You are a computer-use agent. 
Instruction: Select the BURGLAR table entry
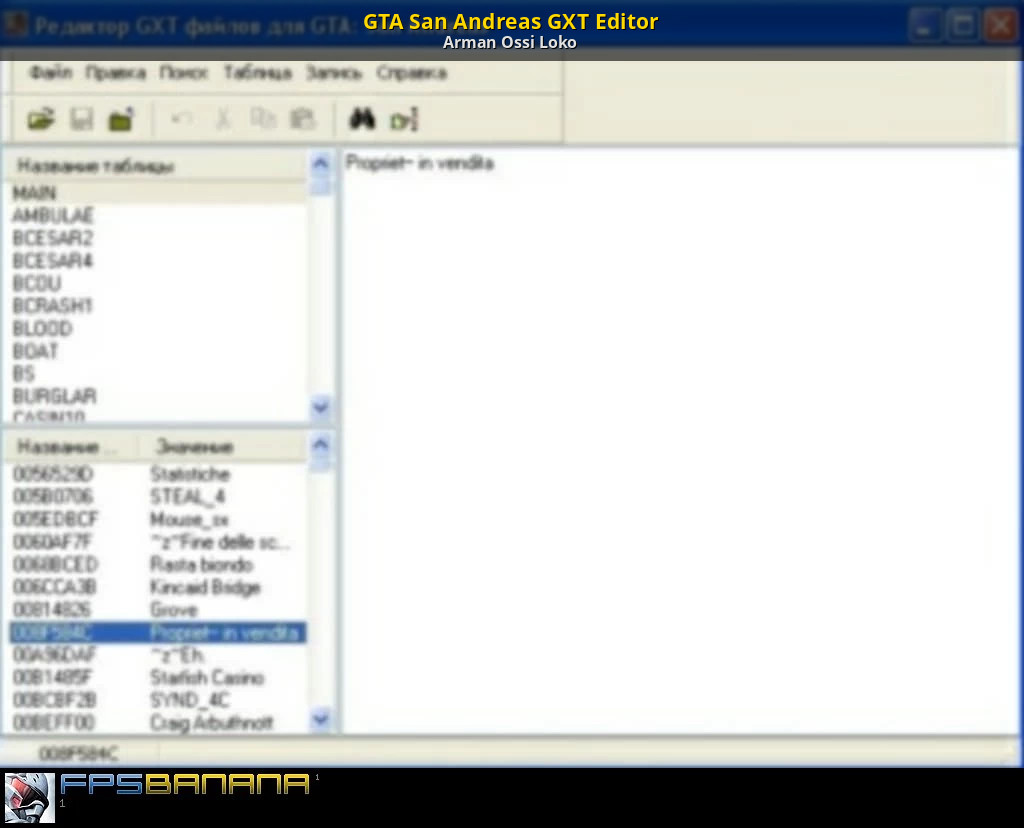[54, 396]
